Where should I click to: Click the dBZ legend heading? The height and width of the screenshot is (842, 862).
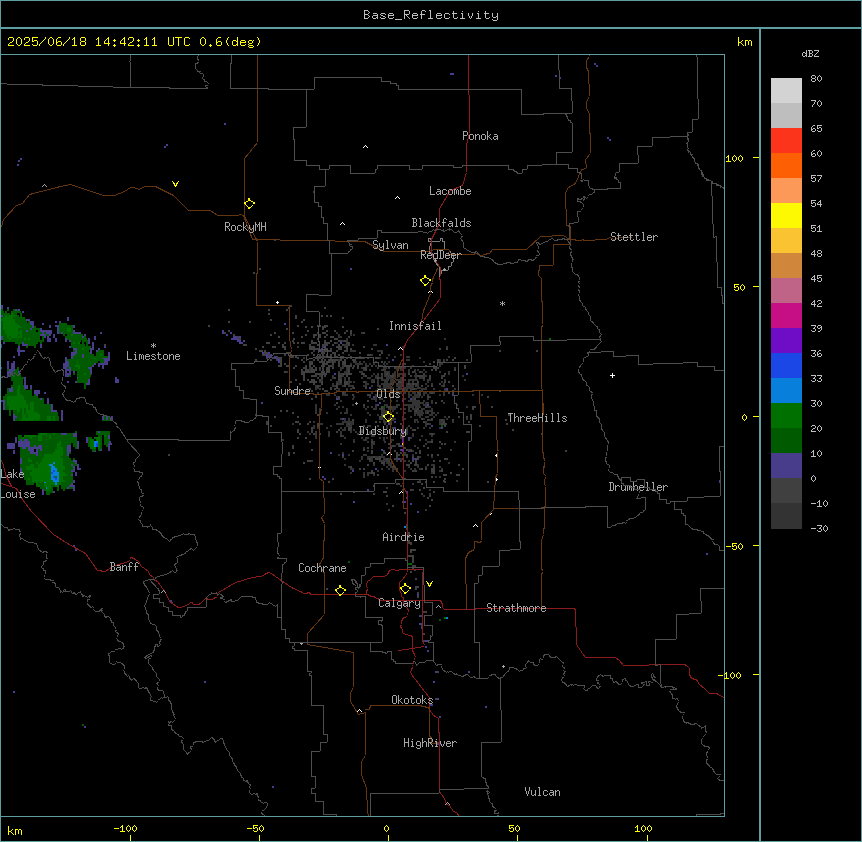point(810,53)
